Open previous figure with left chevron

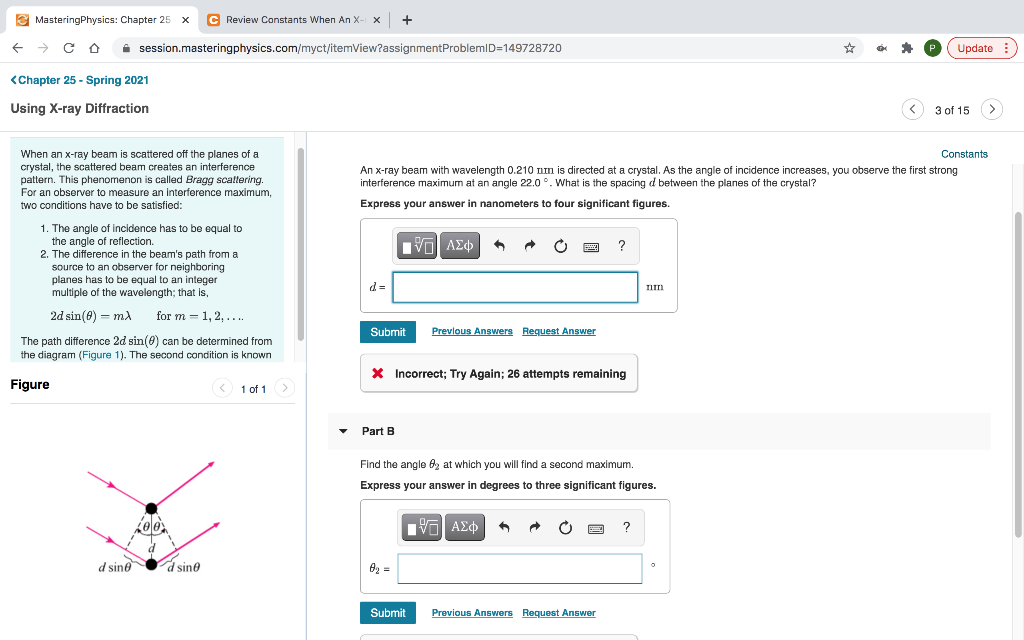click(x=222, y=387)
